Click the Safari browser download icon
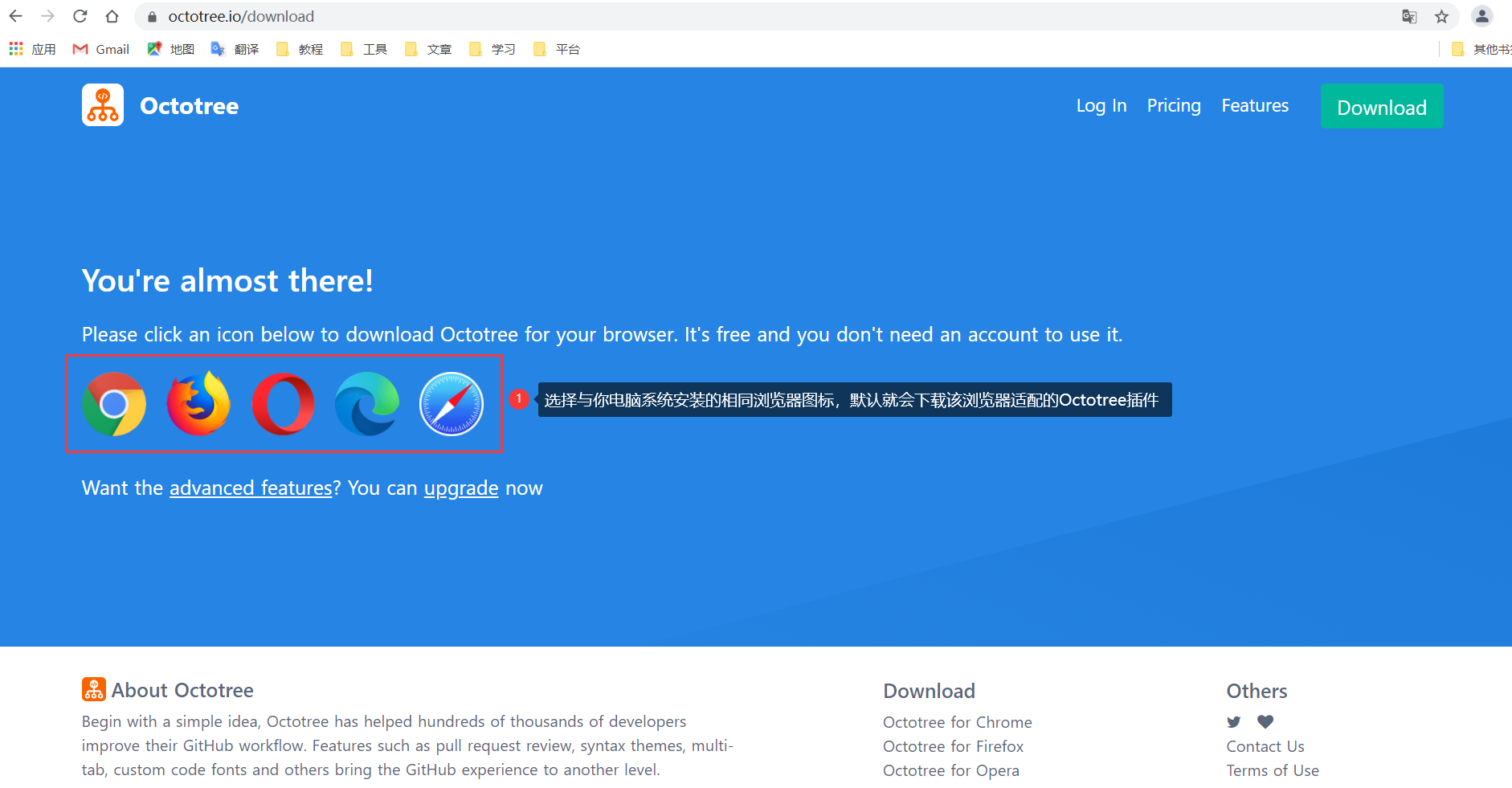The width and height of the screenshot is (1512, 788). [x=452, y=403]
